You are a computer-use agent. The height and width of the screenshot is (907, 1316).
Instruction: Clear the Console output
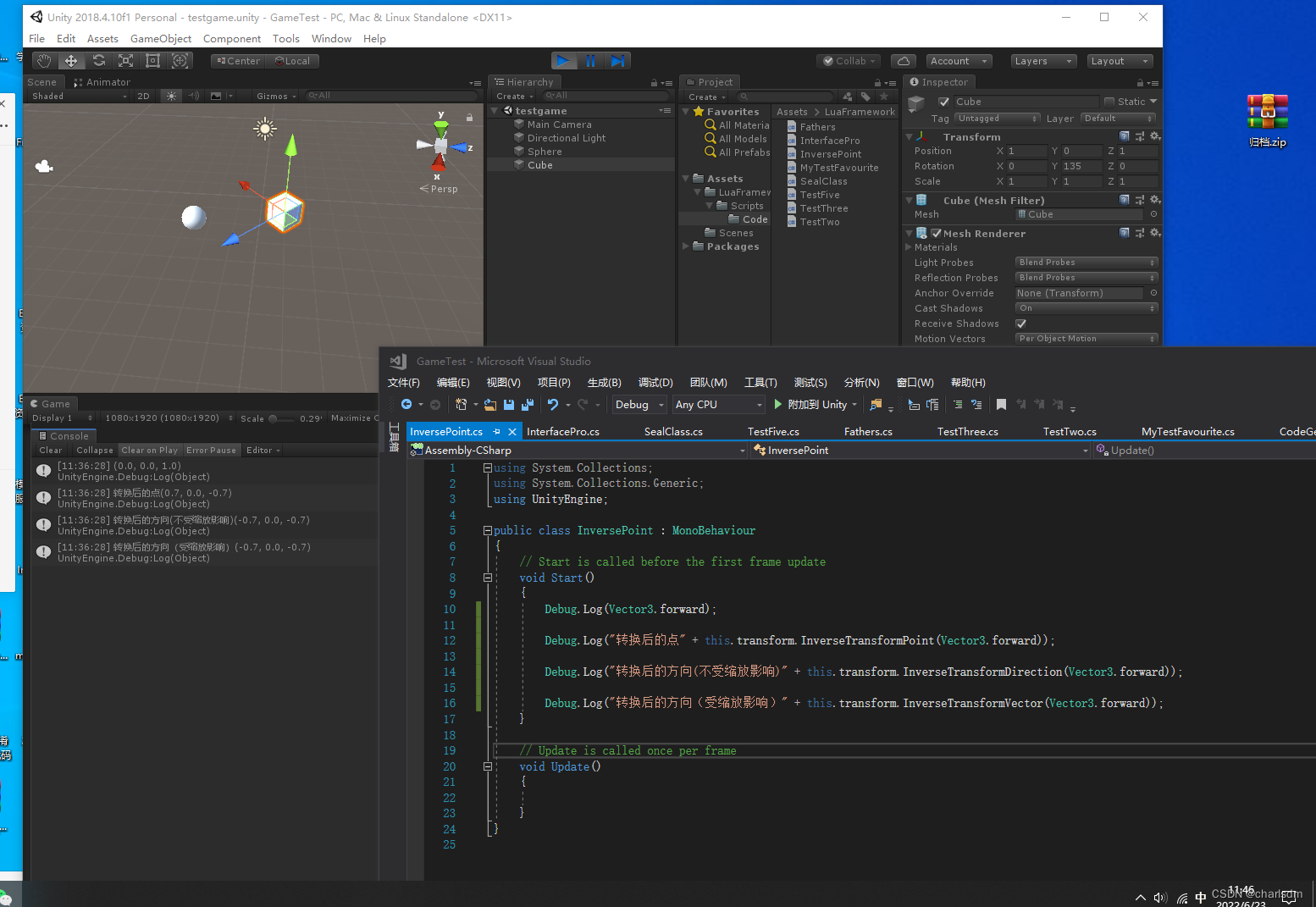tap(49, 450)
